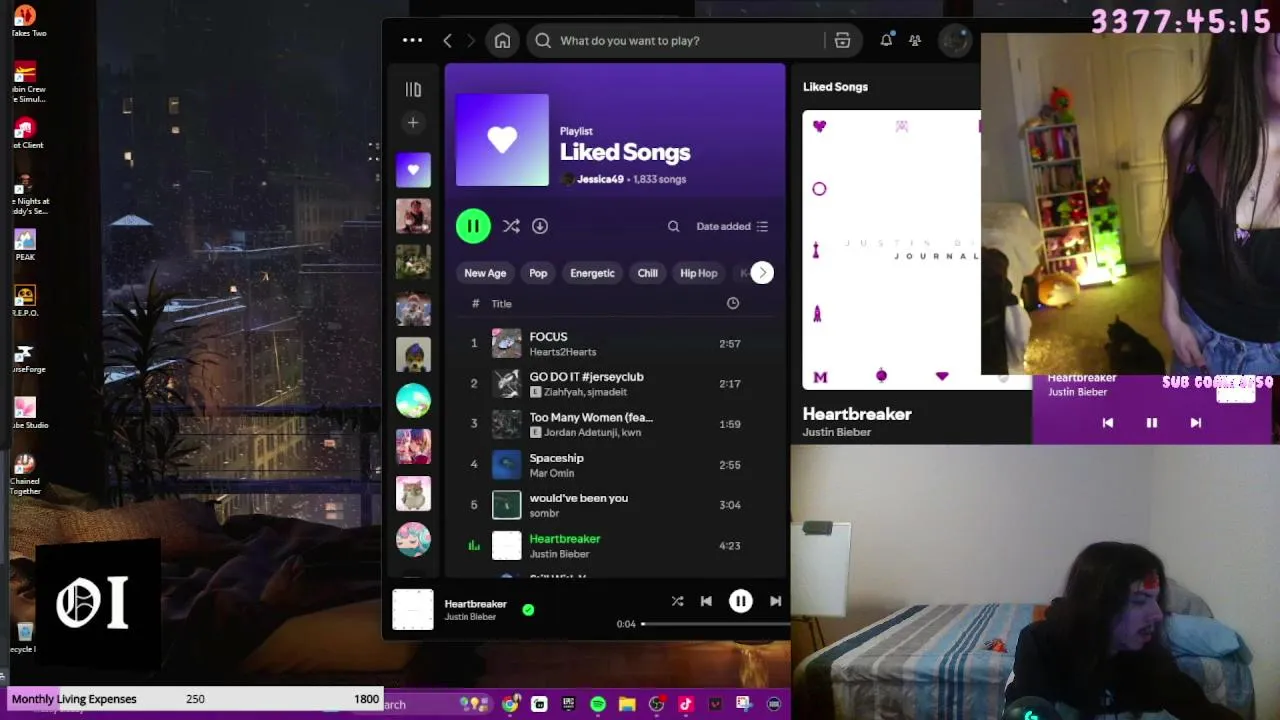Viewport: 1280px width, 720px height.
Task: Select the track Too Many Women
Action: (615, 424)
